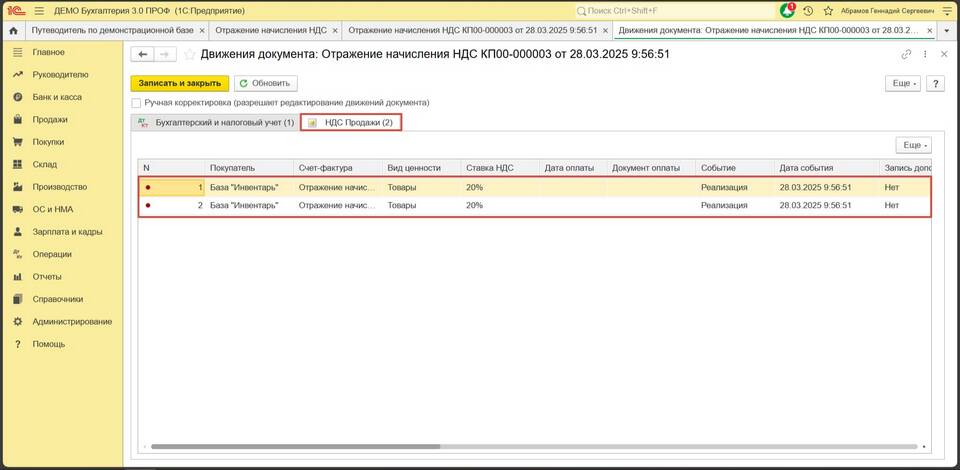
Task: Click the Вид ценности column header
Action: point(421,168)
